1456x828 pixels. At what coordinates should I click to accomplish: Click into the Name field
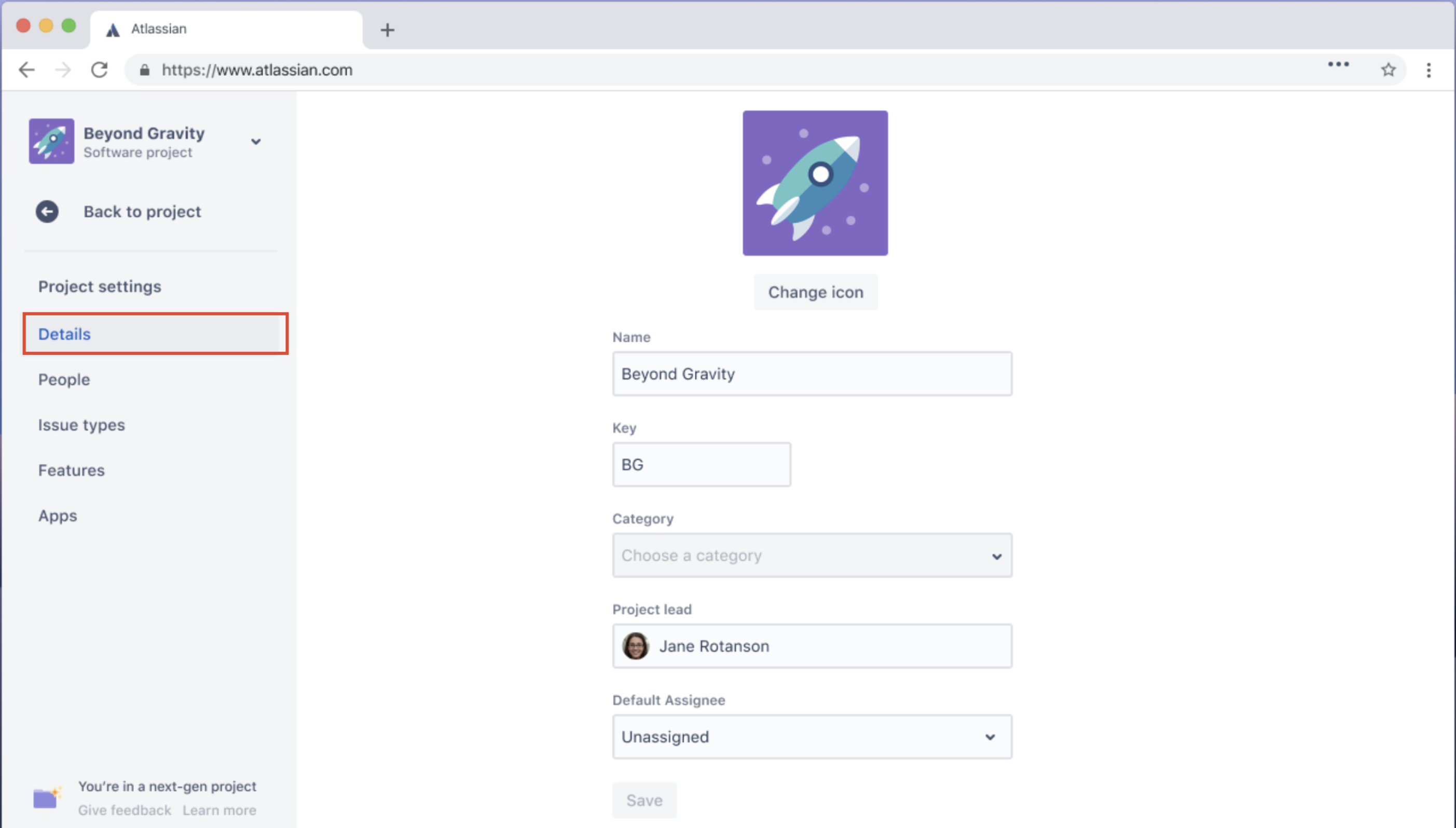click(x=812, y=374)
